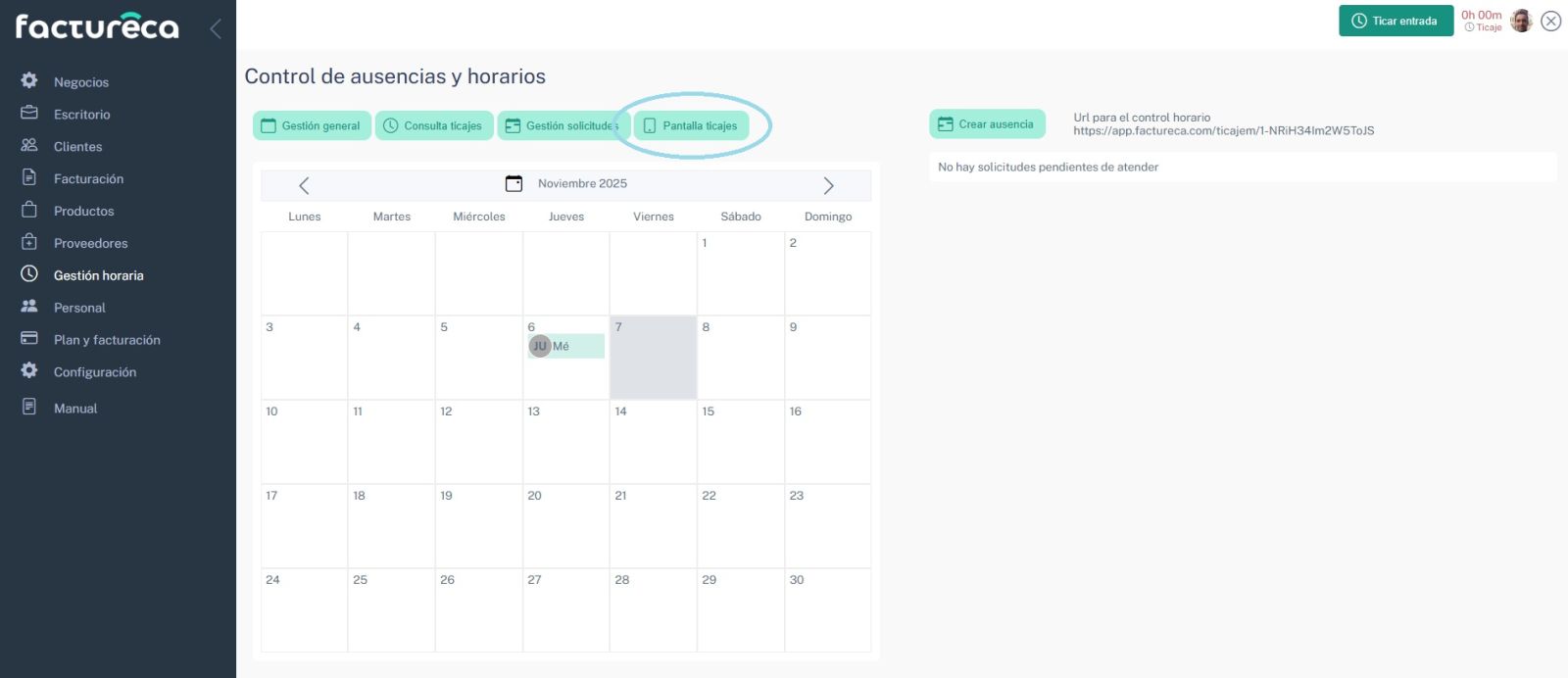Open Clientes section in sidebar
The image size is (1568, 678).
click(77, 147)
